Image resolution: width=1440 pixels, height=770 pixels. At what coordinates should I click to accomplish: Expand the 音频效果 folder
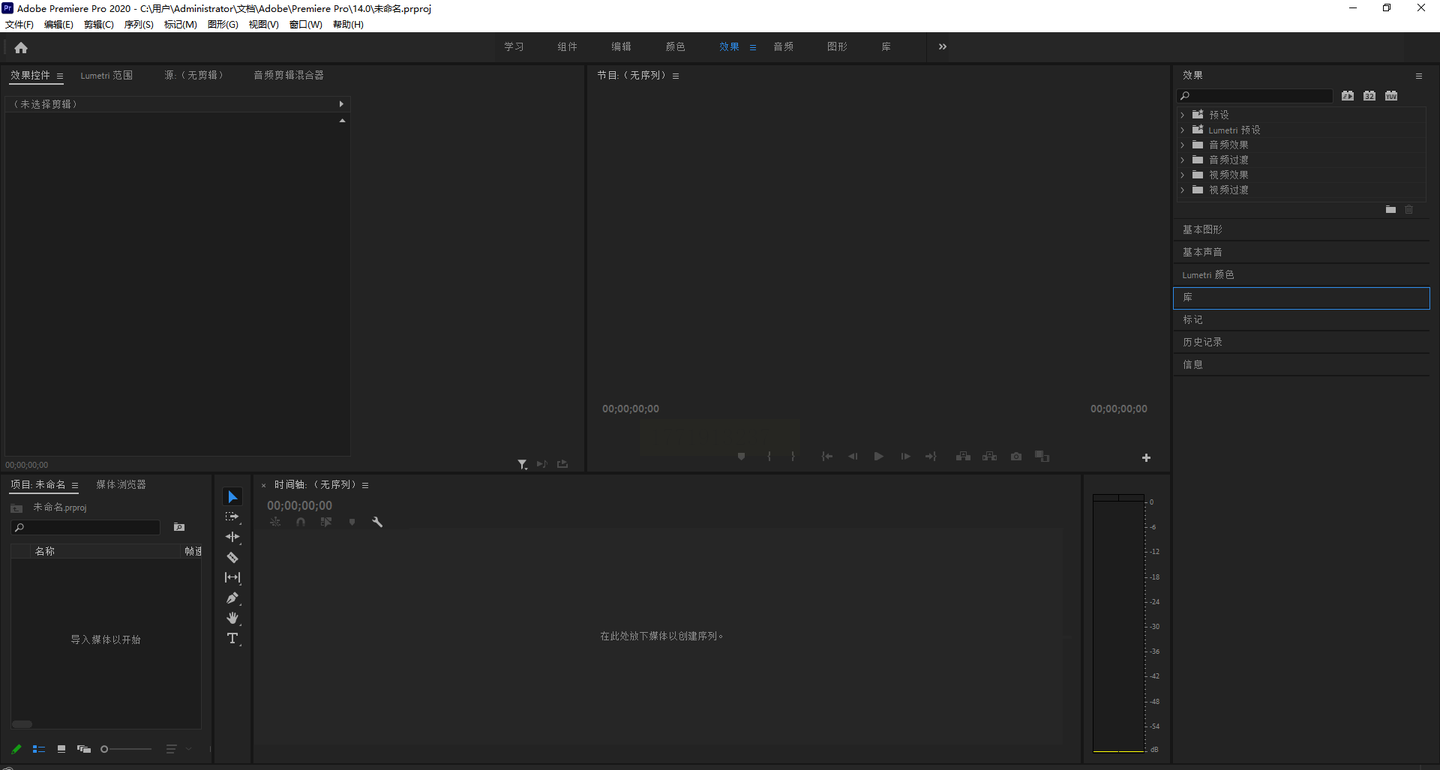(x=1183, y=145)
